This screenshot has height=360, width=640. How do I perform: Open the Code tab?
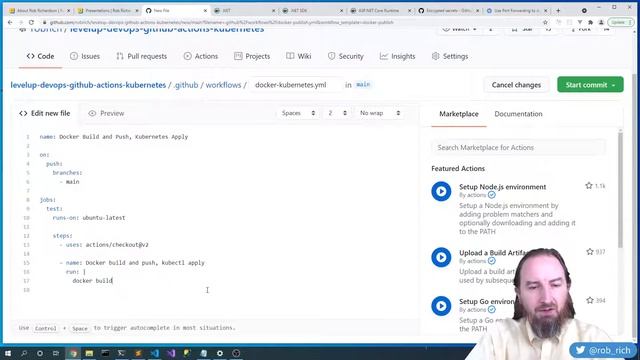coord(40,56)
